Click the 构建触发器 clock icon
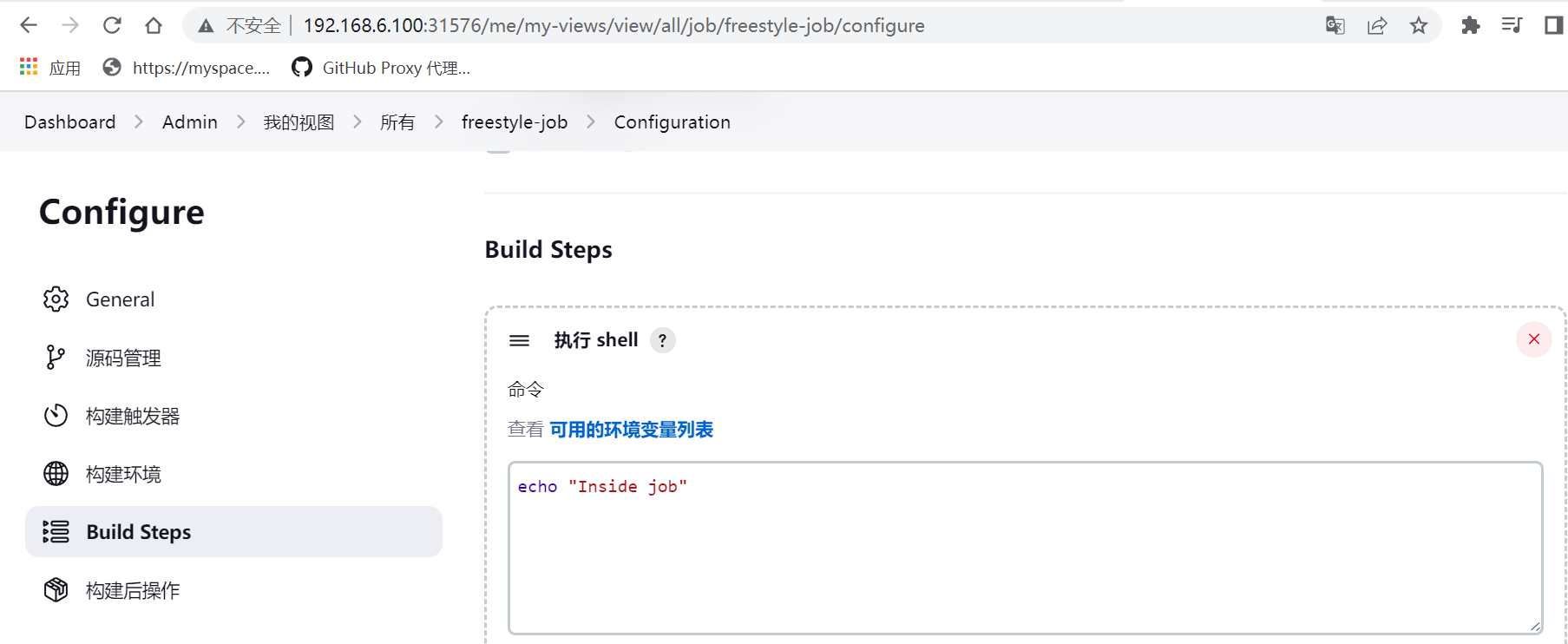 pyautogui.click(x=56, y=416)
